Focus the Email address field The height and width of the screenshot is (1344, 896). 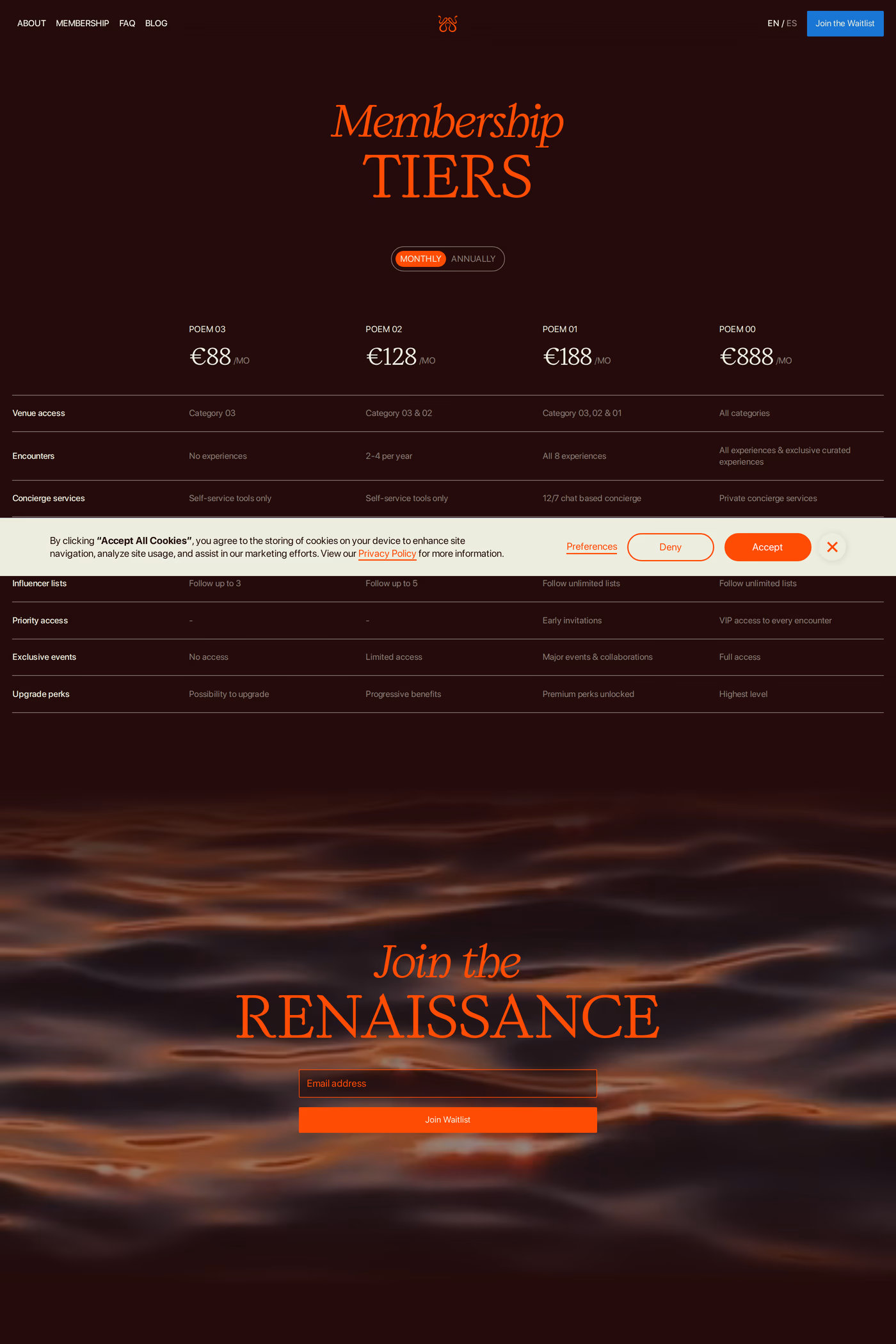pyautogui.click(x=447, y=1084)
